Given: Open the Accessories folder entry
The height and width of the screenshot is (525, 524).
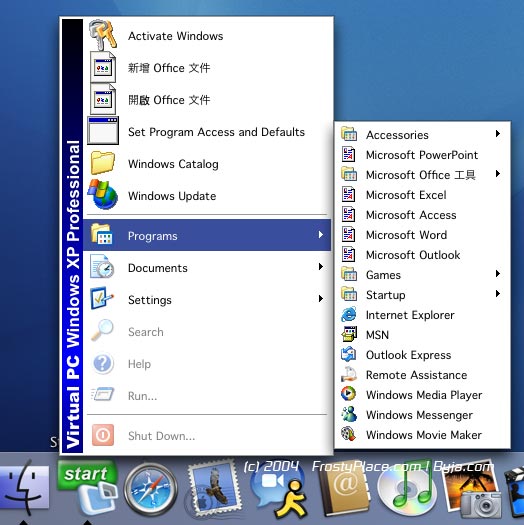Looking at the screenshot, I should tap(422, 135).
